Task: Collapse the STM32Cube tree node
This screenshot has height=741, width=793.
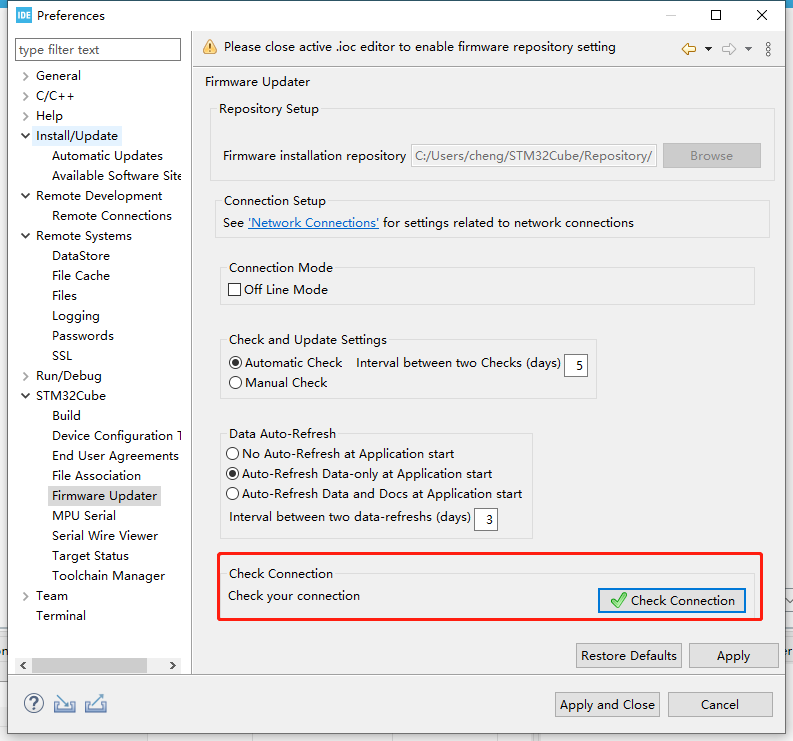Action: [x=25, y=396]
